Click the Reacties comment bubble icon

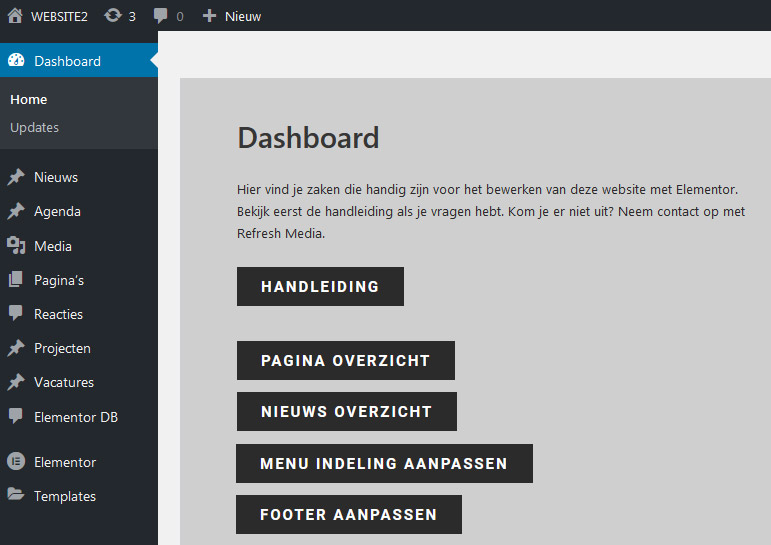[16, 314]
